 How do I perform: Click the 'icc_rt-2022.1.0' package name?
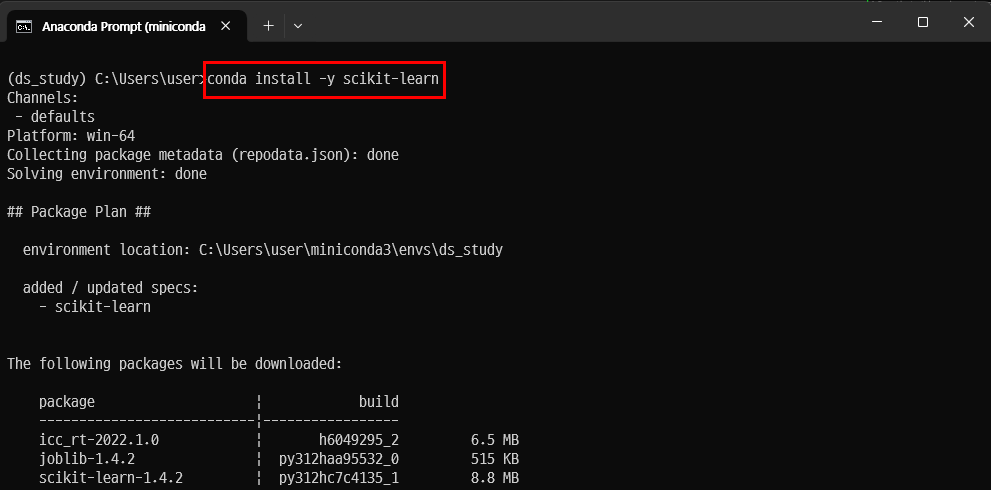coord(99,440)
